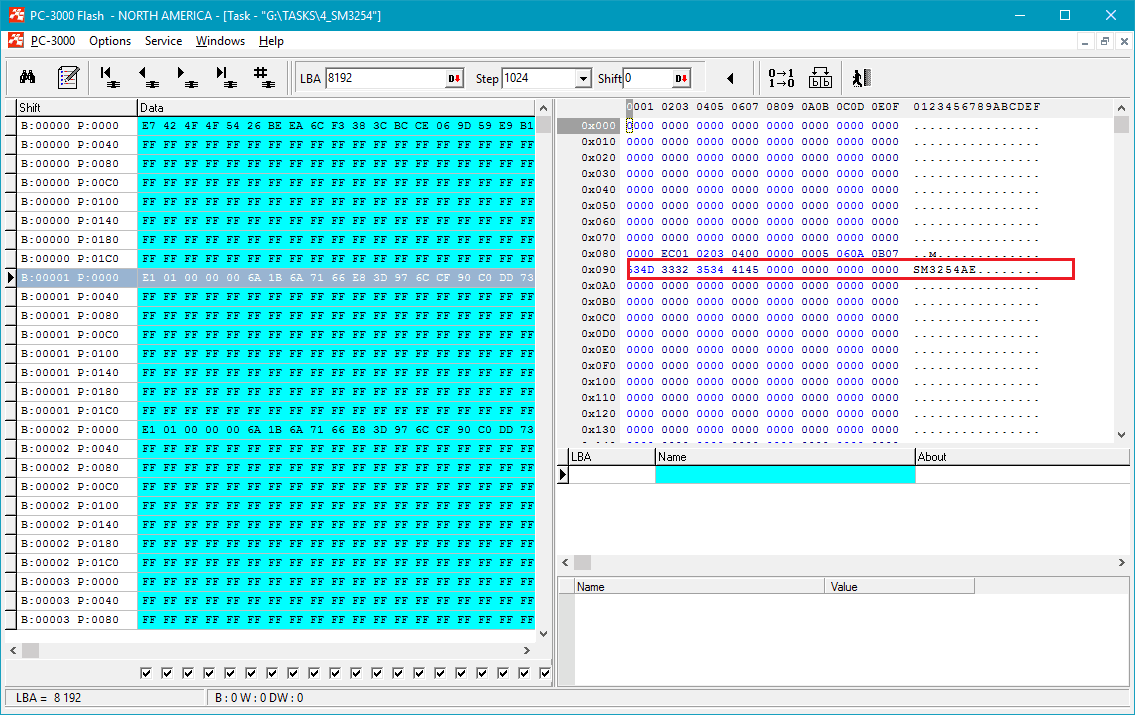
Task: Click up arrow of data list vertical scrollbar
Action: (544, 108)
